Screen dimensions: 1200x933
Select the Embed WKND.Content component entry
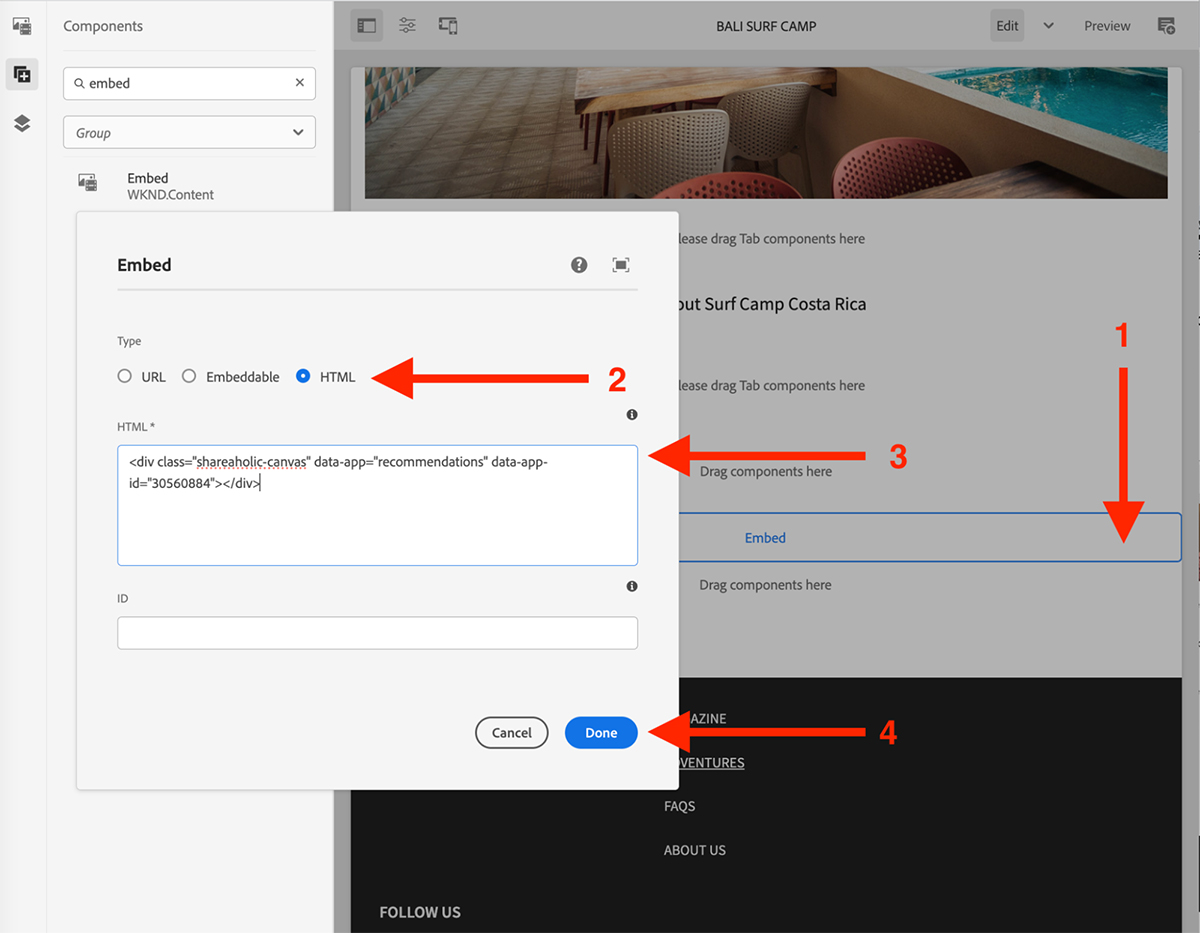point(189,186)
